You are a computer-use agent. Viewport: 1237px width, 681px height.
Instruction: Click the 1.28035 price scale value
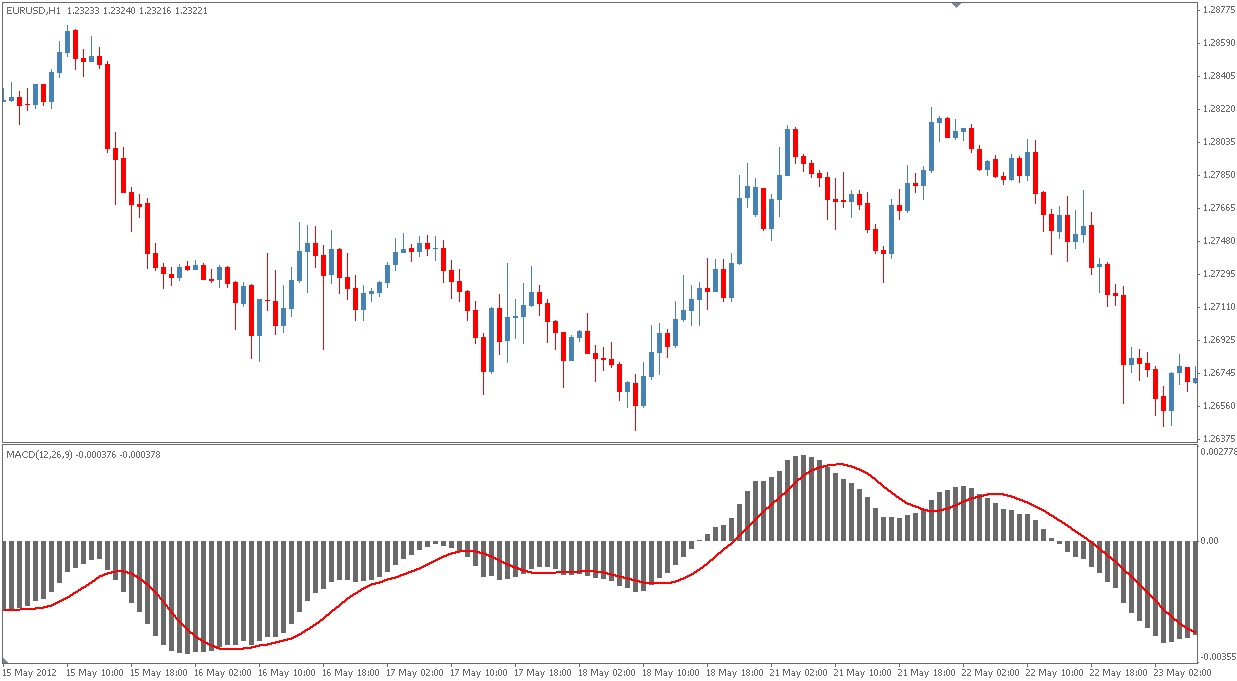pos(1218,142)
